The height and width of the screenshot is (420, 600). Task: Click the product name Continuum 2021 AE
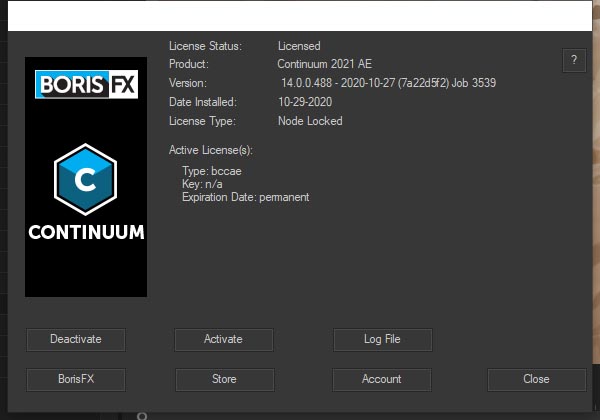pos(324,64)
